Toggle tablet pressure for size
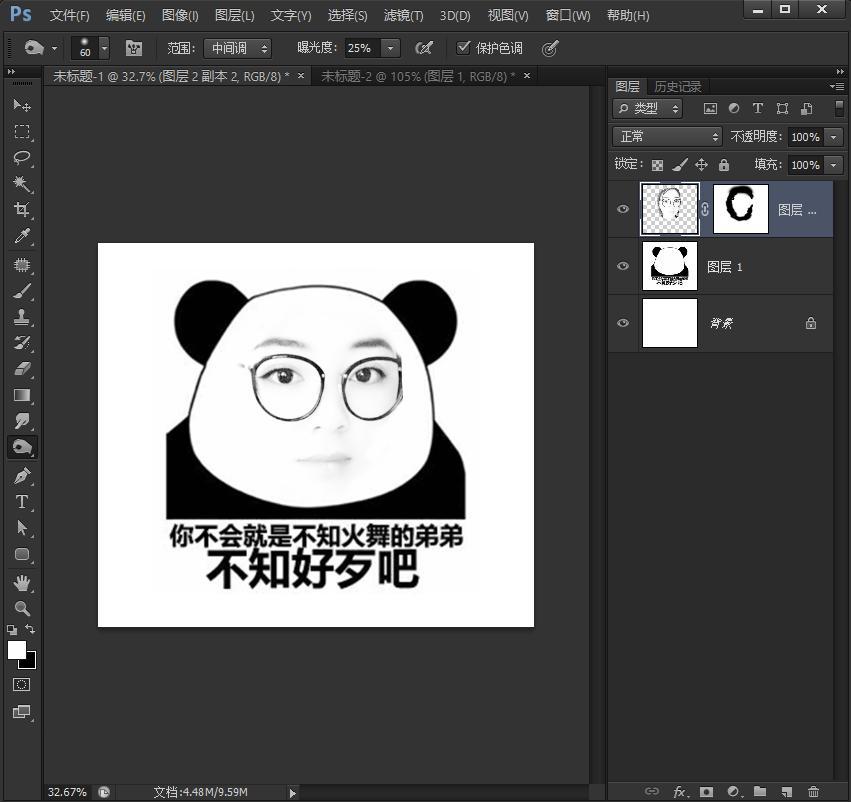 tap(550, 49)
